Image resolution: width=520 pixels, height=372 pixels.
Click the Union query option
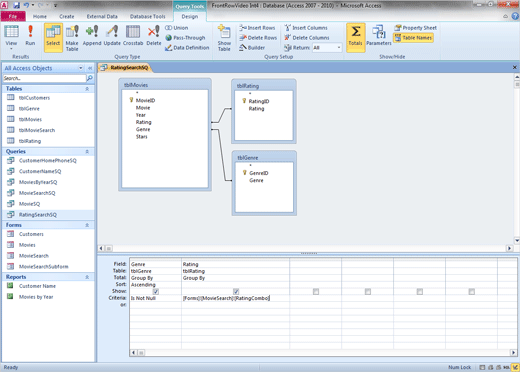tap(177, 28)
